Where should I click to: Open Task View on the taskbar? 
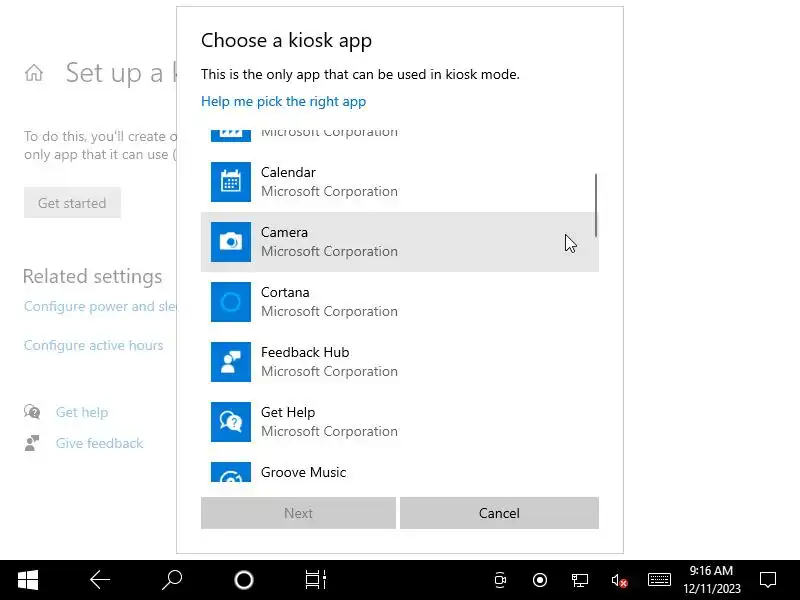[x=316, y=580]
